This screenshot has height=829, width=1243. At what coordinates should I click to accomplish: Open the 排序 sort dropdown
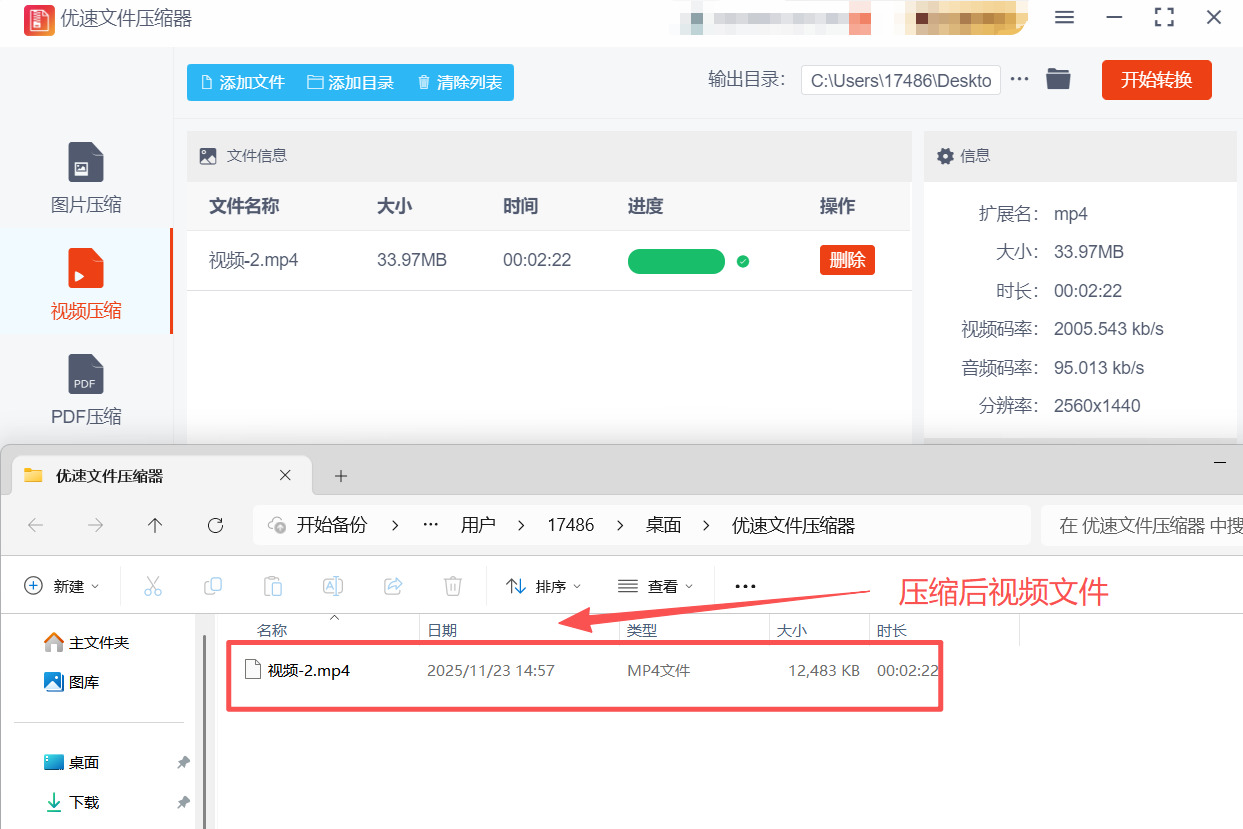point(543,586)
